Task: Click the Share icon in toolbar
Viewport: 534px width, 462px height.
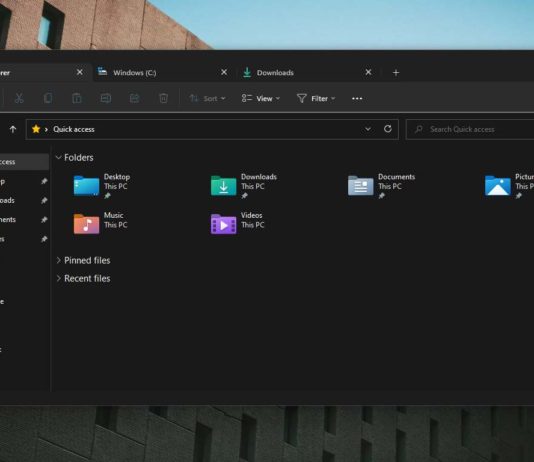Action: tap(135, 98)
